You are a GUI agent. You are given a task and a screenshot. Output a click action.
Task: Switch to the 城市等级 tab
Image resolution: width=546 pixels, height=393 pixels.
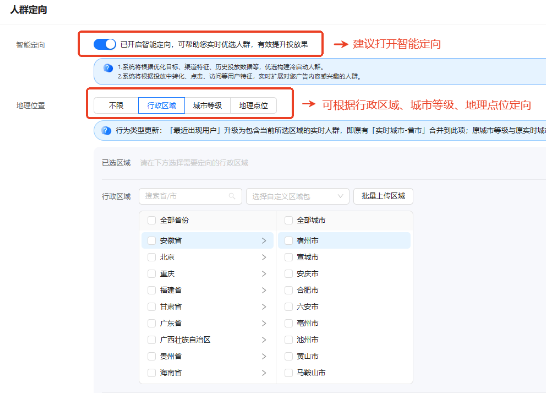click(208, 105)
